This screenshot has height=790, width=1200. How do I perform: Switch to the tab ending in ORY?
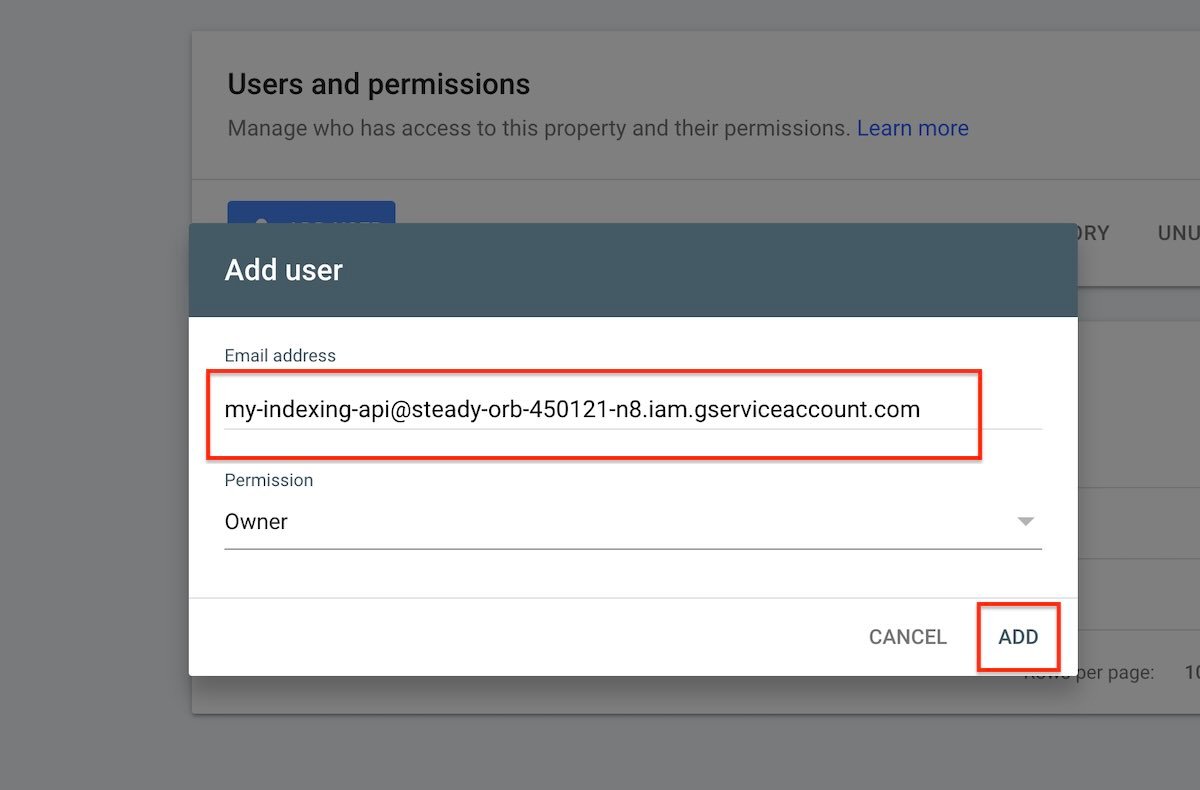(x=1092, y=233)
